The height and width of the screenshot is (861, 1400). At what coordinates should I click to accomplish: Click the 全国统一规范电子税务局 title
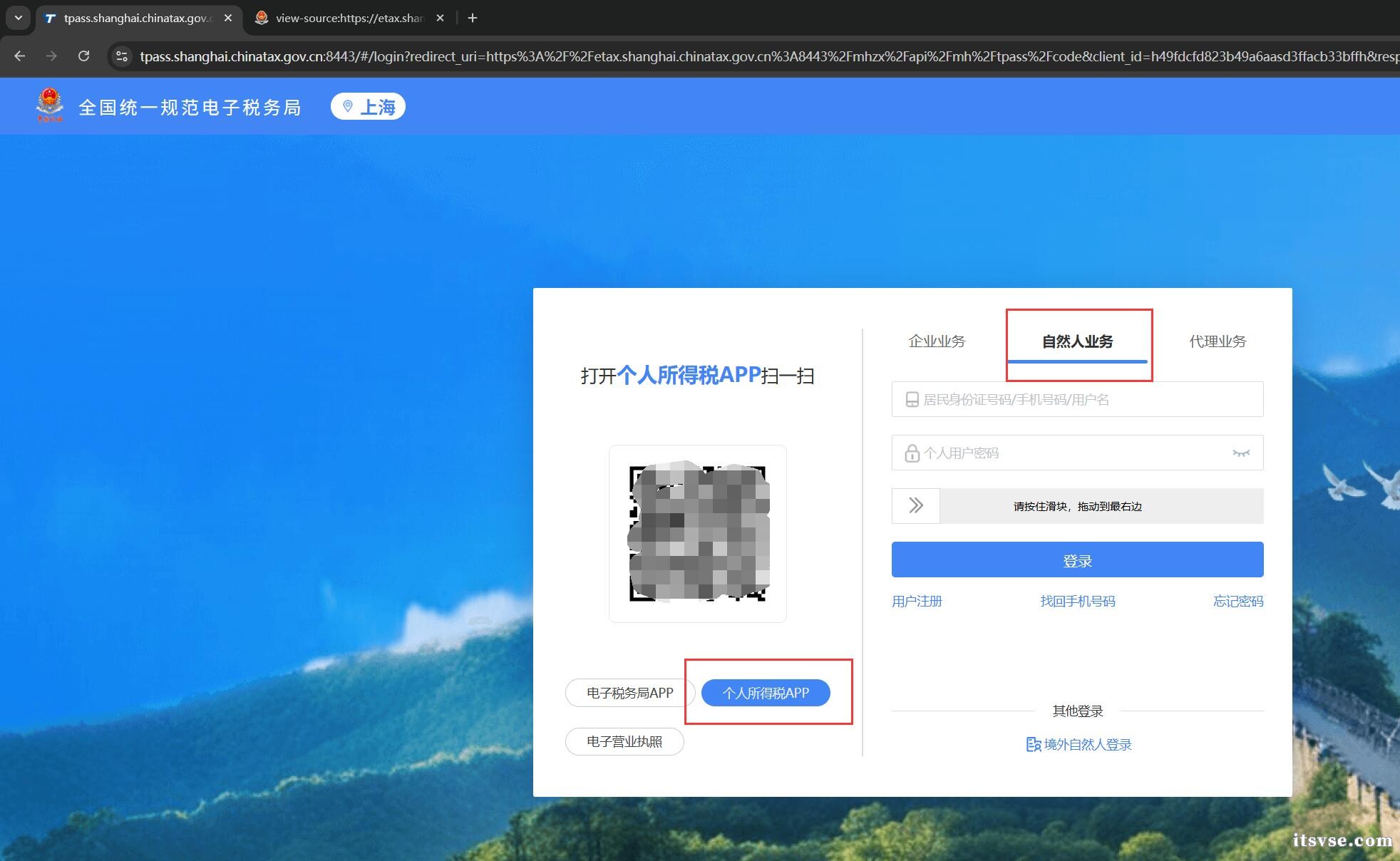click(x=190, y=108)
